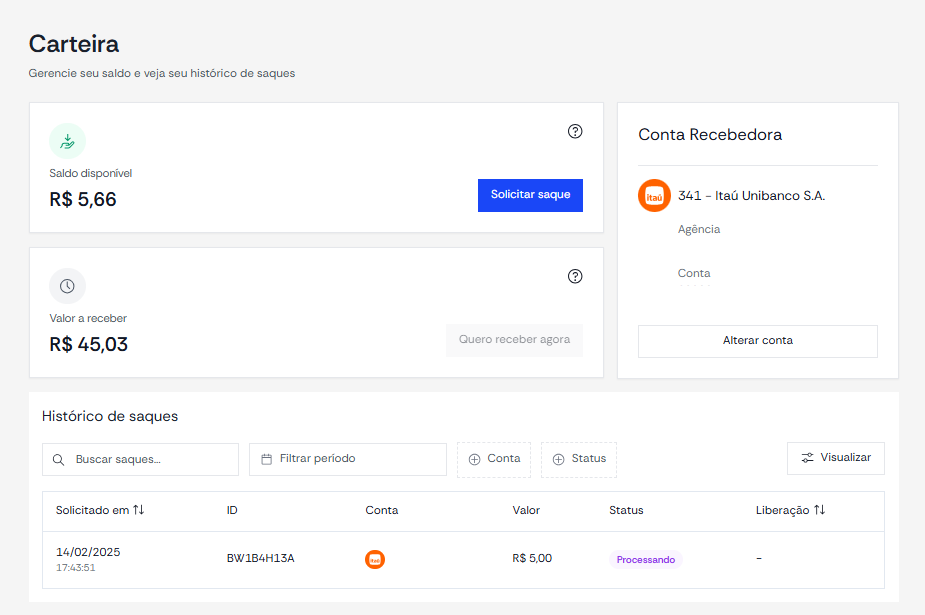Image resolution: width=925 pixels, height=615 pixels.
Task: Click the green hand-deposit balance icon
Action: point(67,142)
